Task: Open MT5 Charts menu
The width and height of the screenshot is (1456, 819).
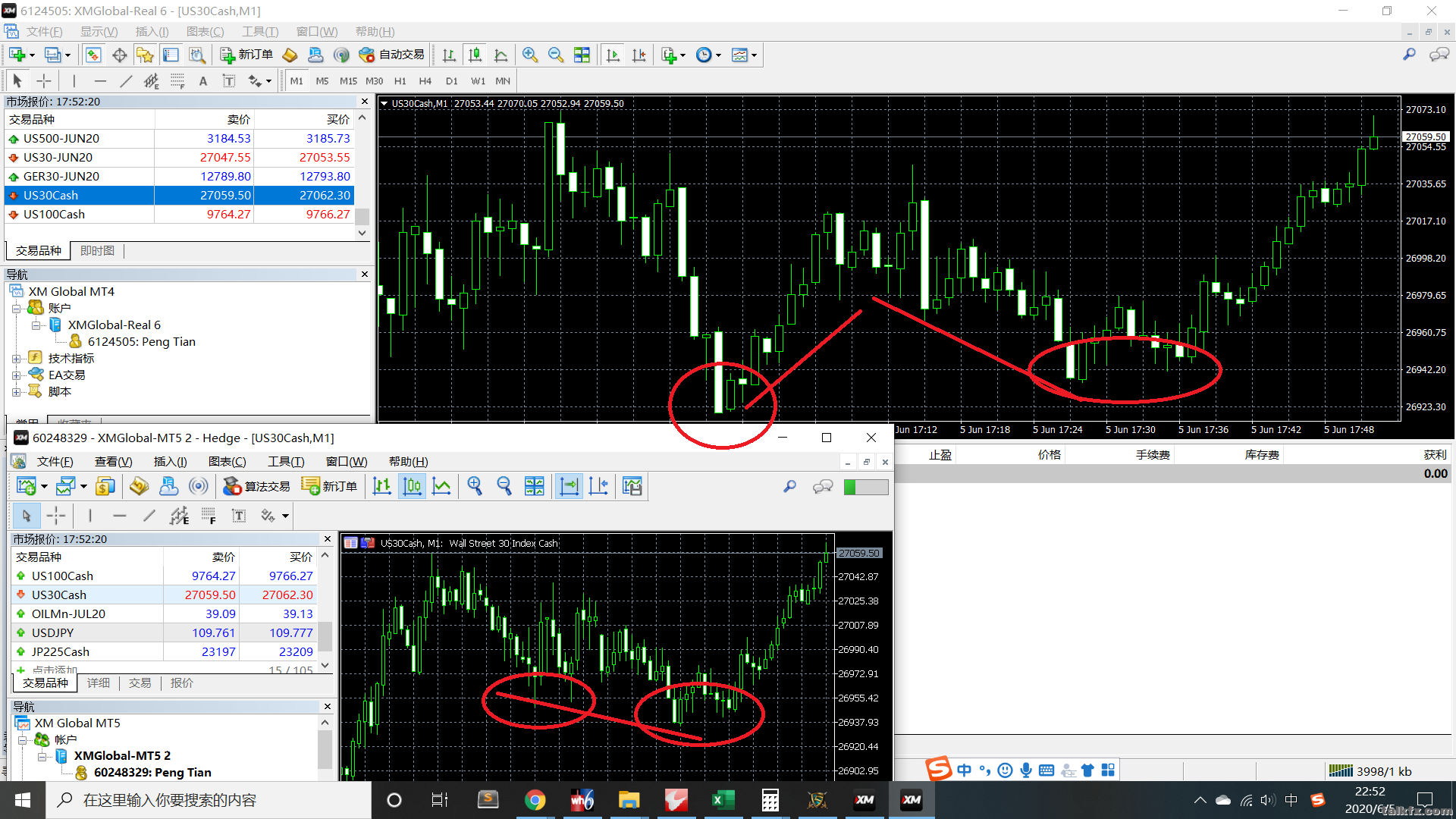Action: (227, 462)
